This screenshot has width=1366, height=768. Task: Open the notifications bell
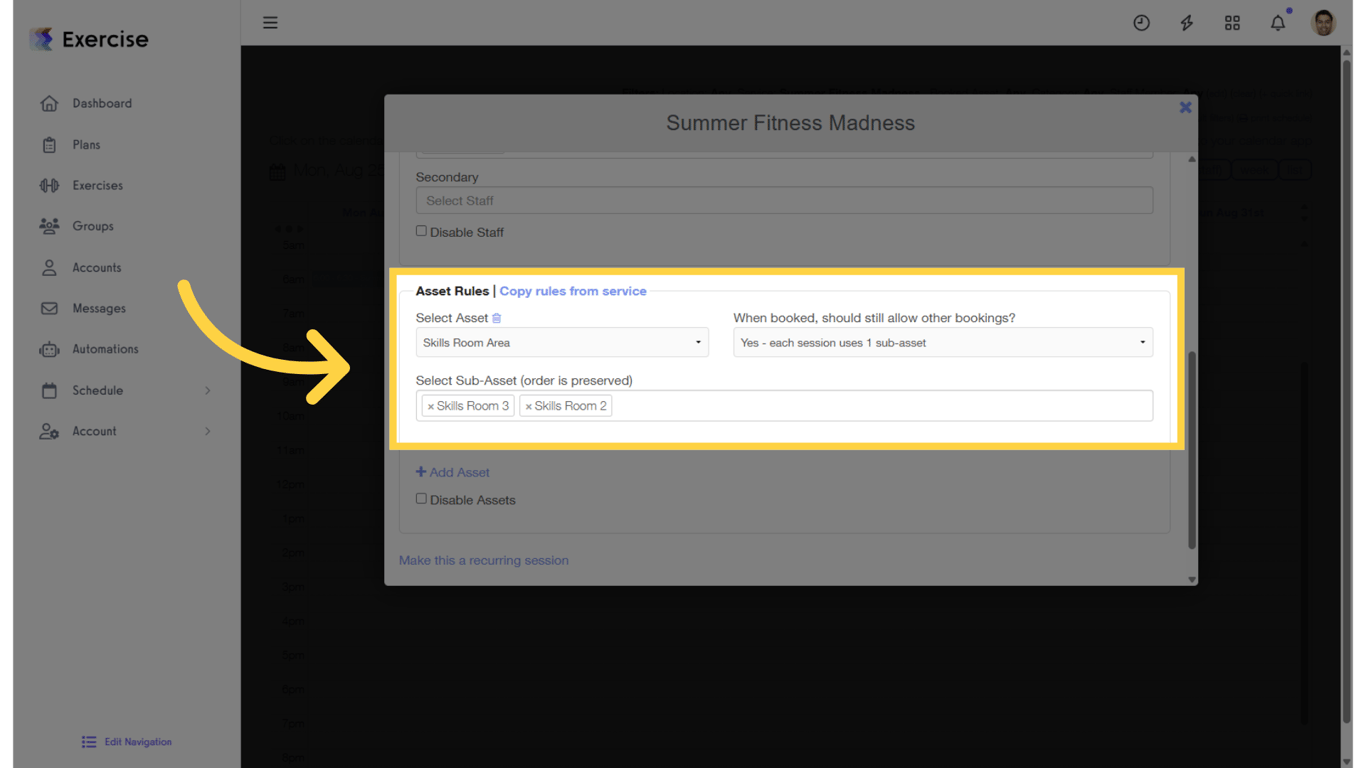point(1277,23)
